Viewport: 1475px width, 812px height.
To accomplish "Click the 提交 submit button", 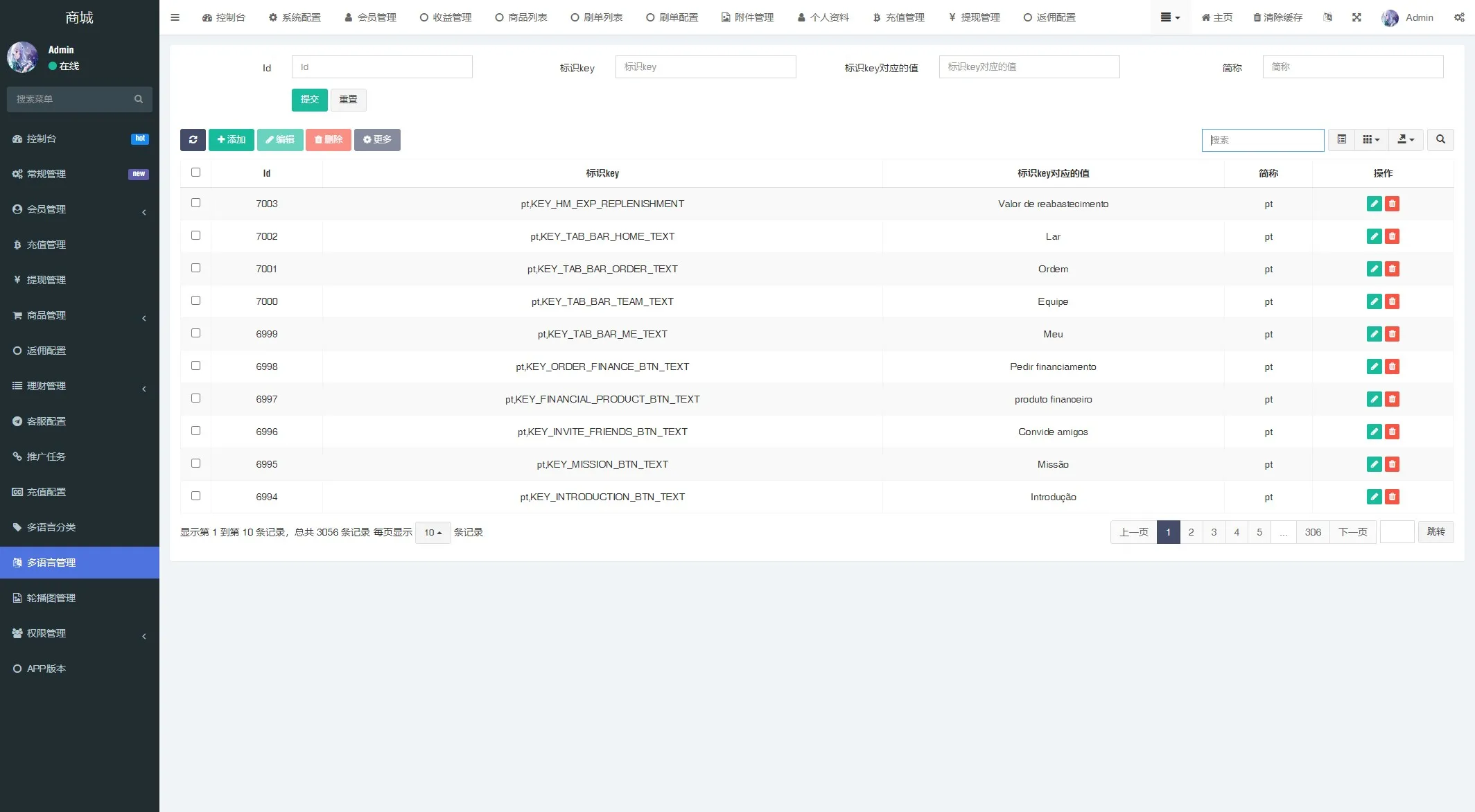I will click(309, 100).
